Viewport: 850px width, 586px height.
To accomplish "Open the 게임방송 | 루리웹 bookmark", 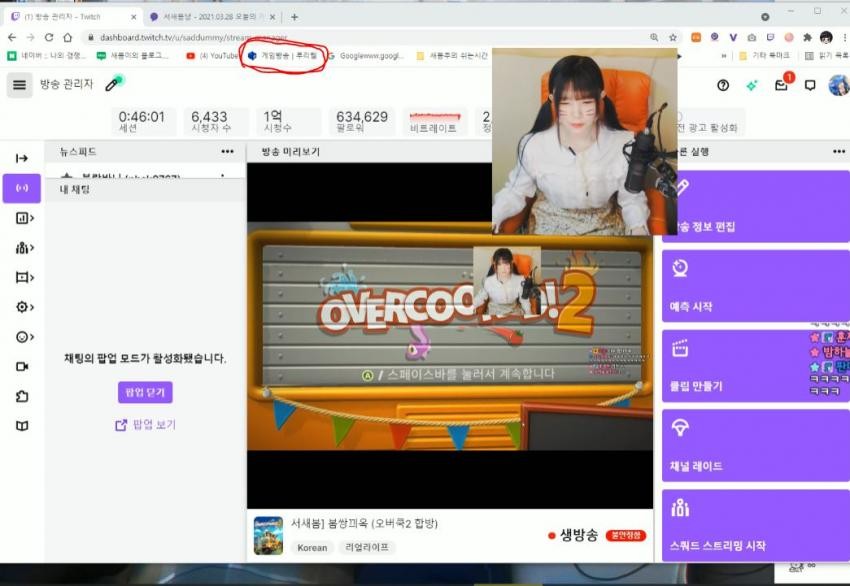I will tap(282, 55).
